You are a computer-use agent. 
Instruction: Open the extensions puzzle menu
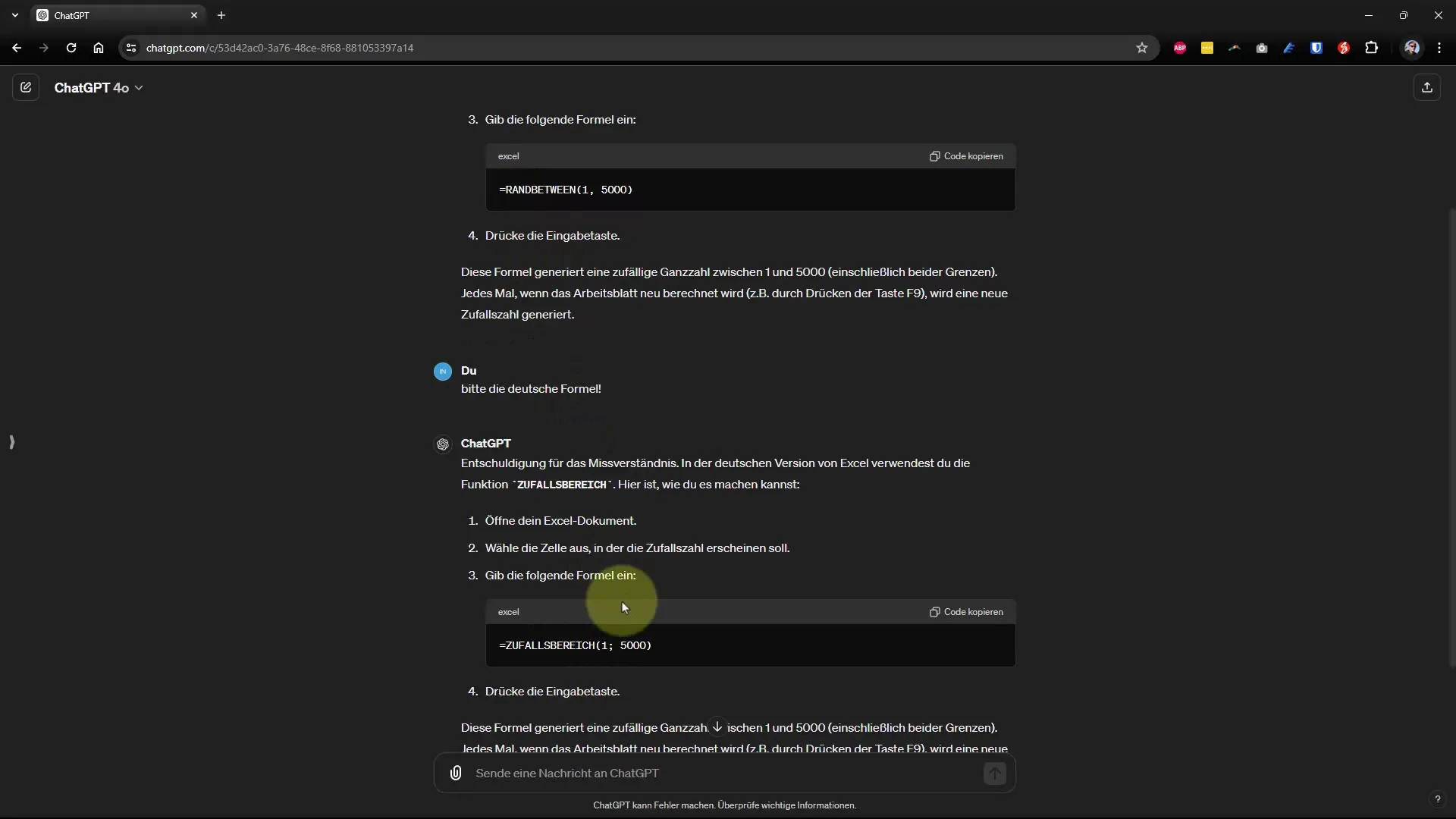pyautogui.click(x=1371, y=48)
